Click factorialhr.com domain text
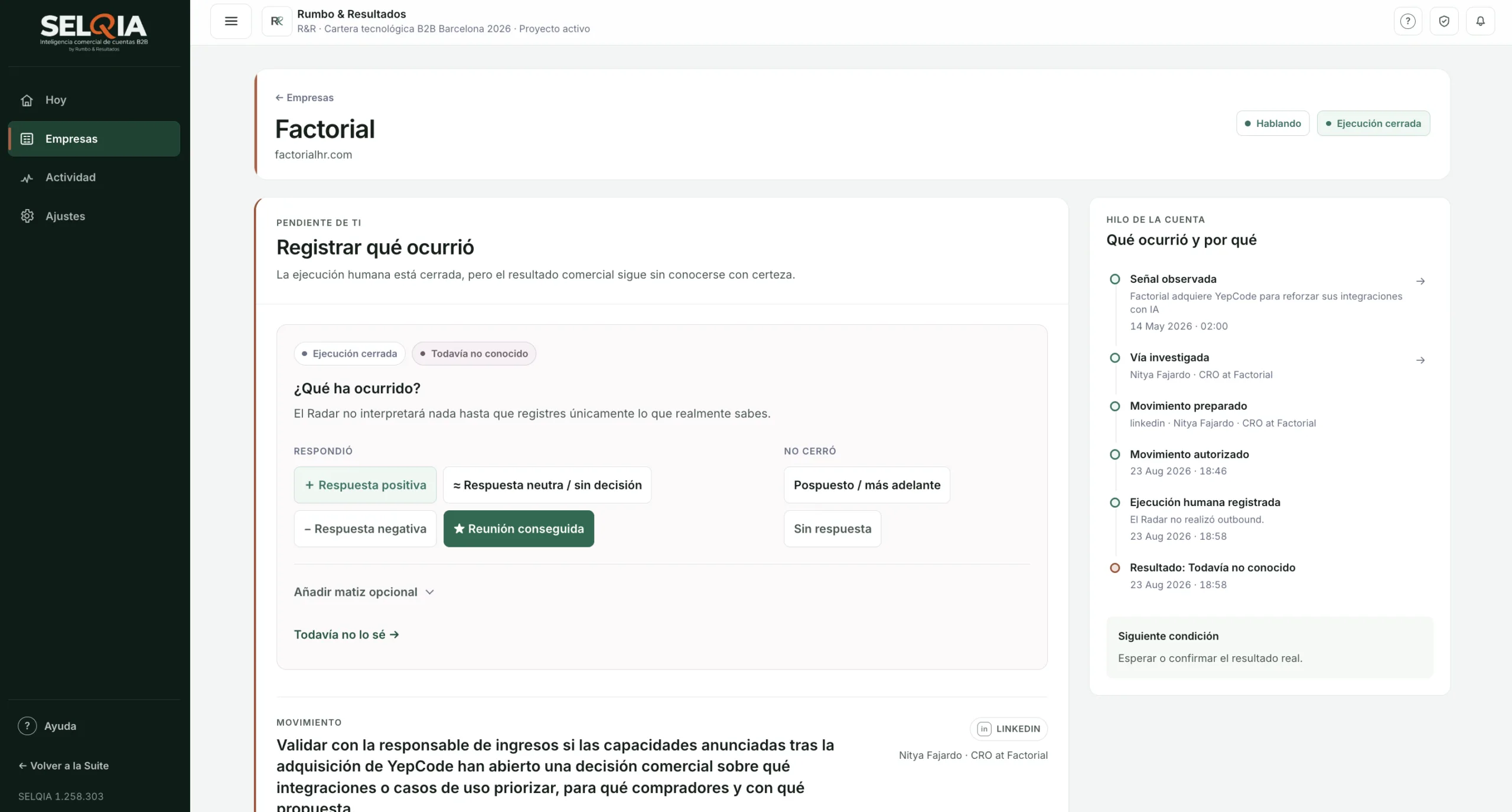Viewport: 1512px width, 812px height. [x=314, y=155]
